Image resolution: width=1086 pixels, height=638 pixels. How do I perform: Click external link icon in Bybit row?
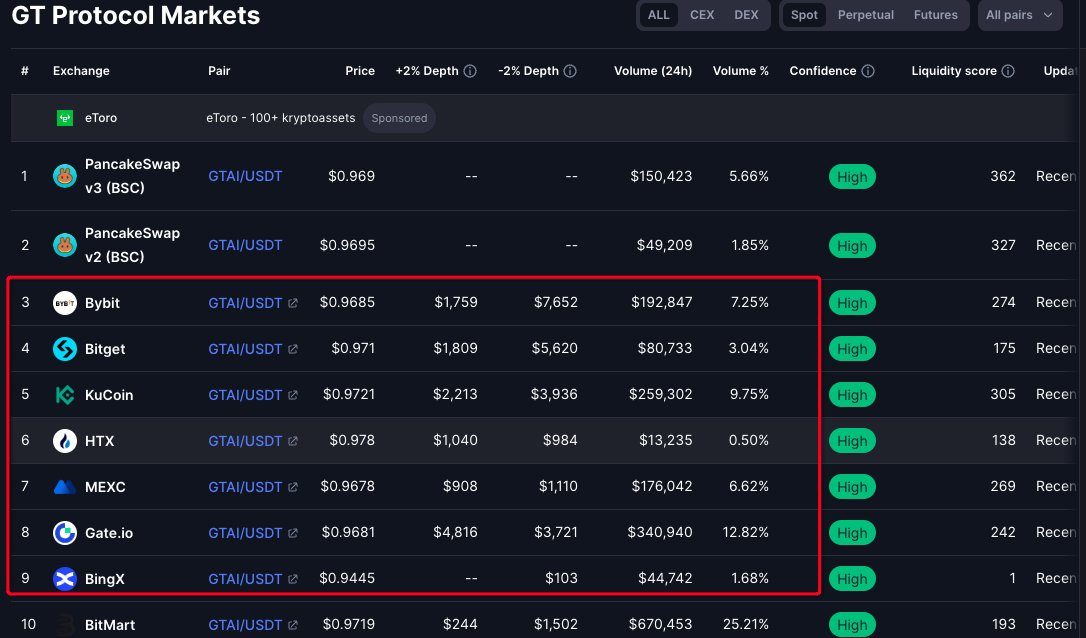point(293,303)
